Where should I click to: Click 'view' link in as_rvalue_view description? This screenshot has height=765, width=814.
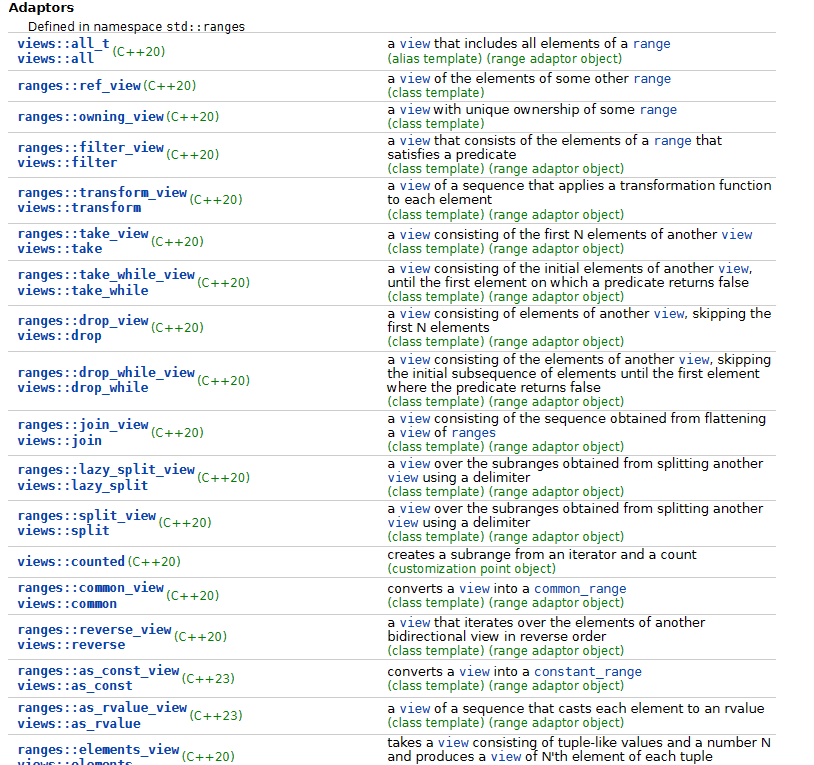point(415,709)
